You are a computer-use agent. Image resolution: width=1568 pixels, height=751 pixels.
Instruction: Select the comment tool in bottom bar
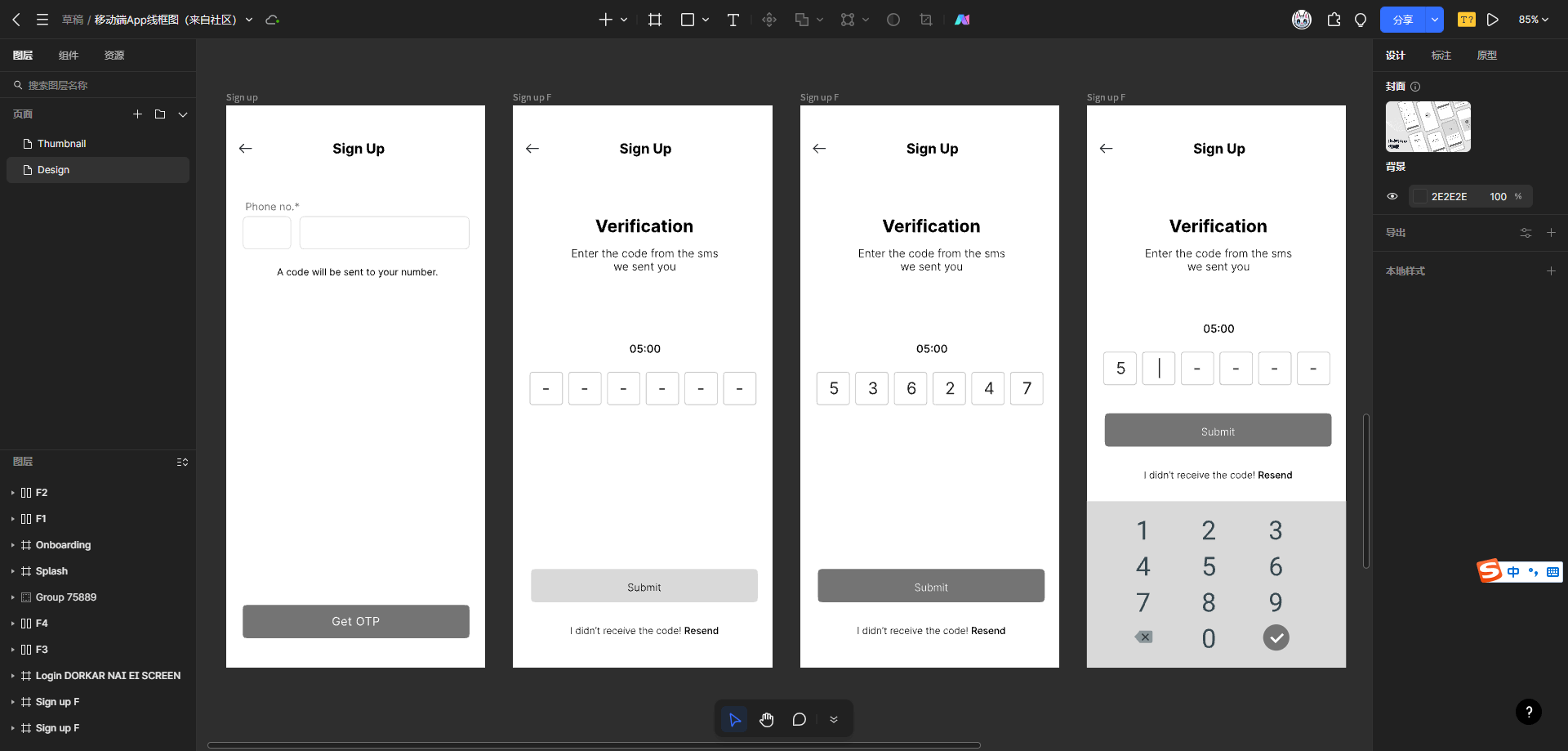(800, 719)
